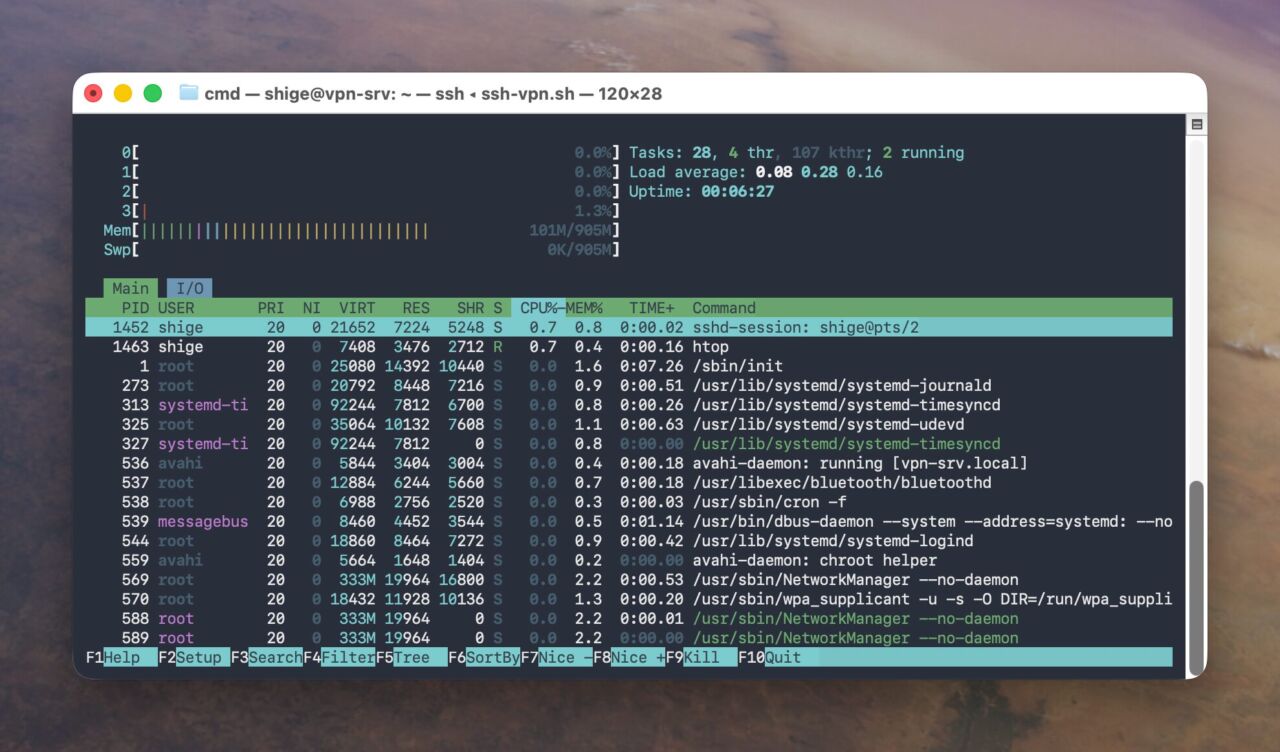This screenshot has width=1280, height=752.
Task: Click PID 569 NetworkManager row
Action: tap(628, 579)
